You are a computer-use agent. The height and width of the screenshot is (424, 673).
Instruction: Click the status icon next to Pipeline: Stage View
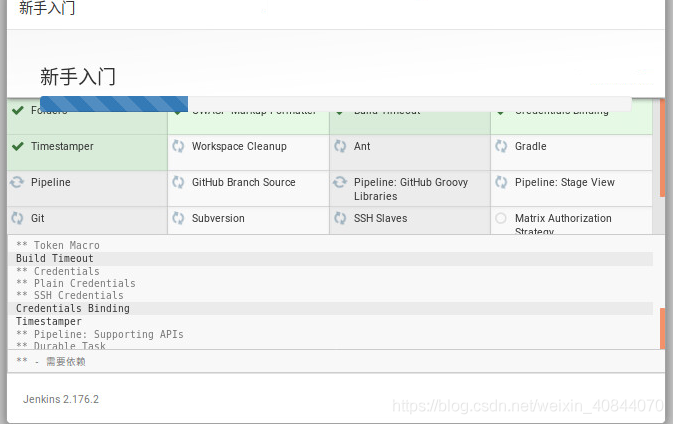pos(501,182)
